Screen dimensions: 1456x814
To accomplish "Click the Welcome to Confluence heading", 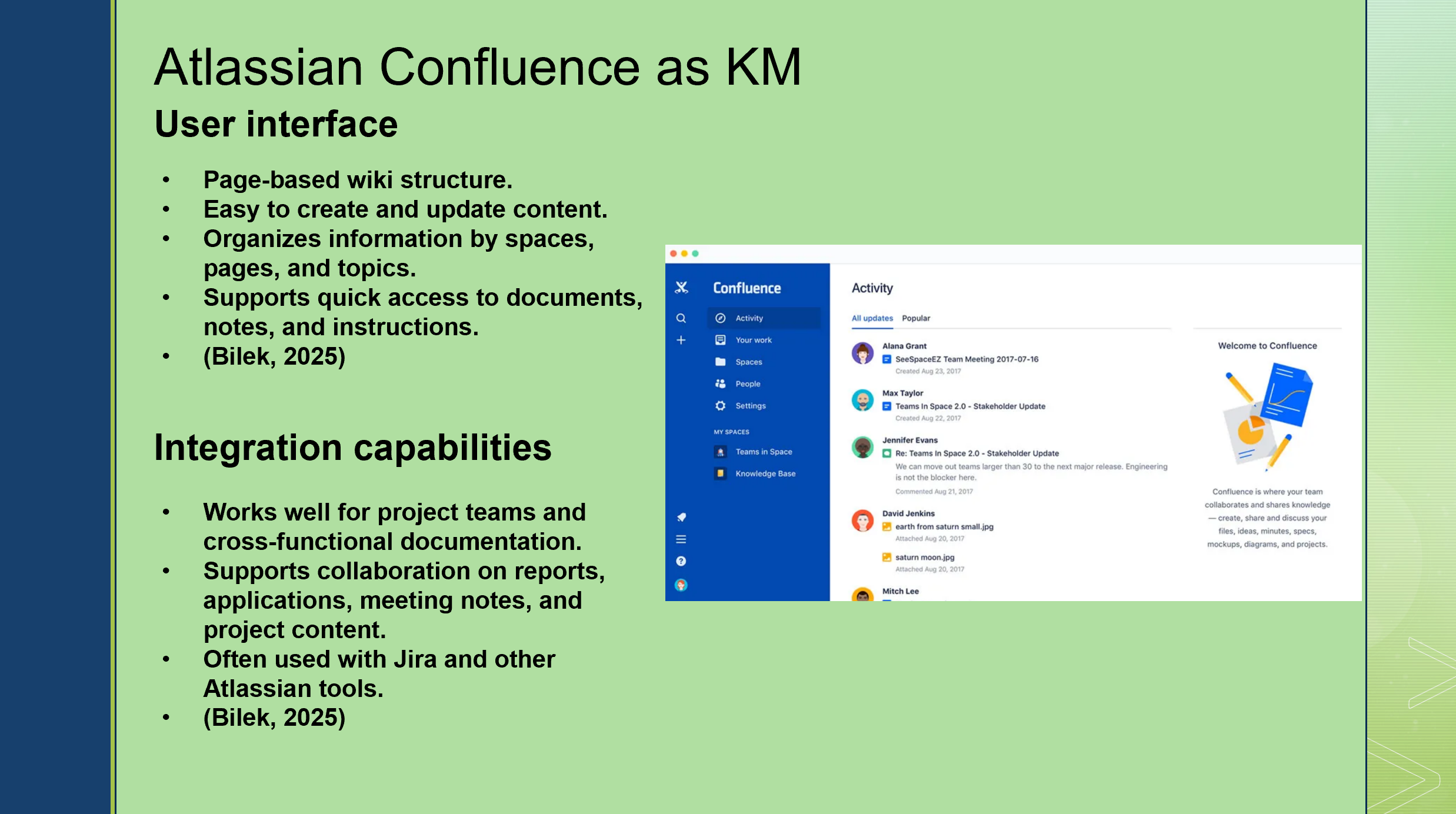I will pos(1267,346).
